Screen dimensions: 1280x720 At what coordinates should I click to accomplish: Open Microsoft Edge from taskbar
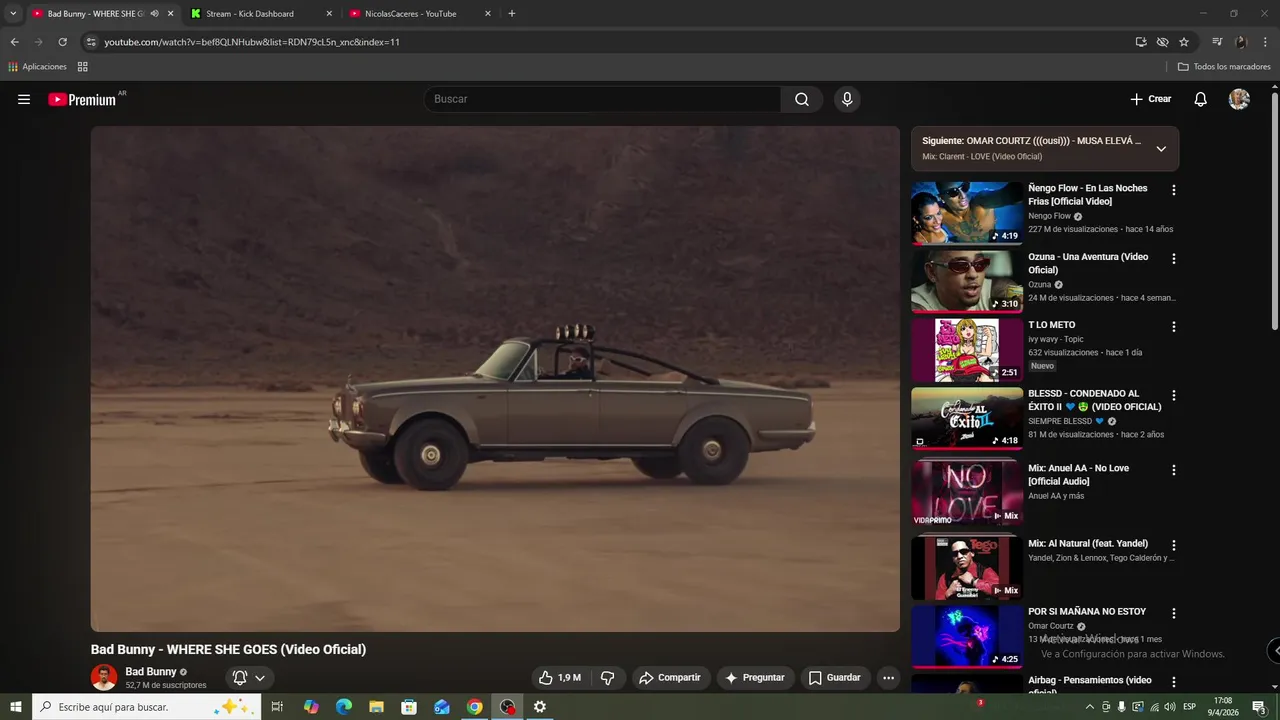[x=344, y=707]
